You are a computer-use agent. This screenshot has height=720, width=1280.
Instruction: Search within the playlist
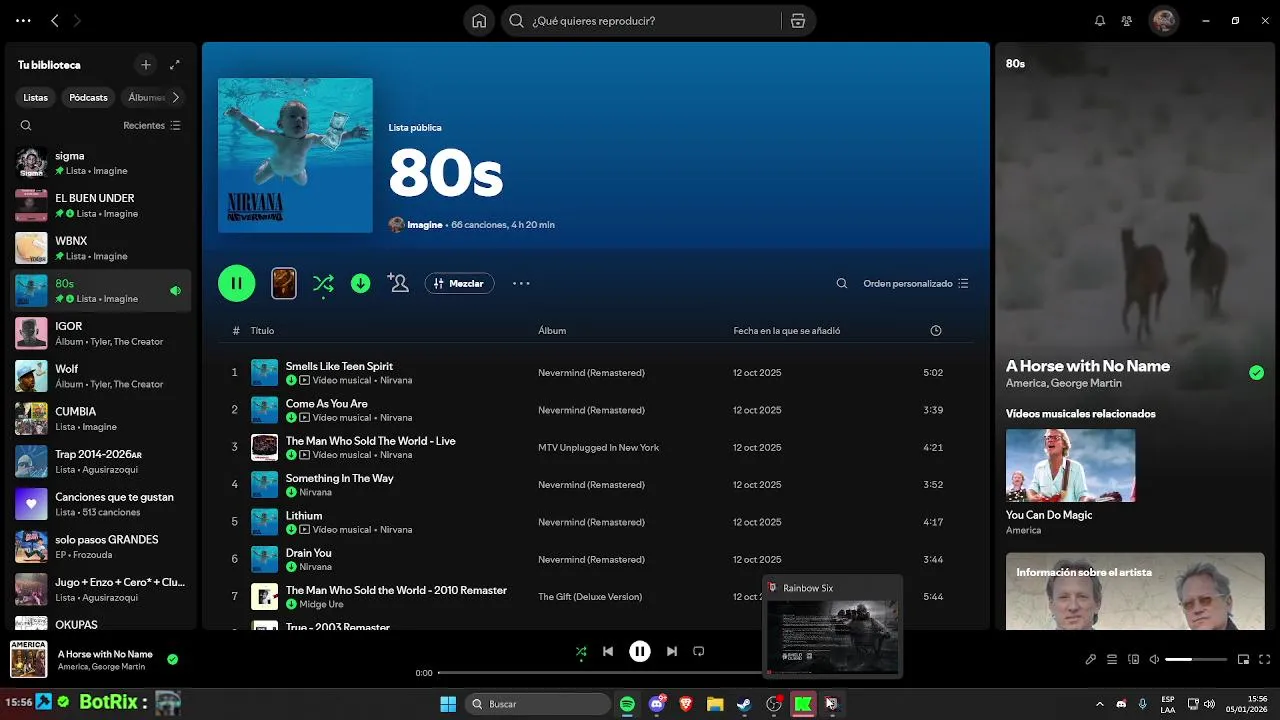tap(842, 283)
